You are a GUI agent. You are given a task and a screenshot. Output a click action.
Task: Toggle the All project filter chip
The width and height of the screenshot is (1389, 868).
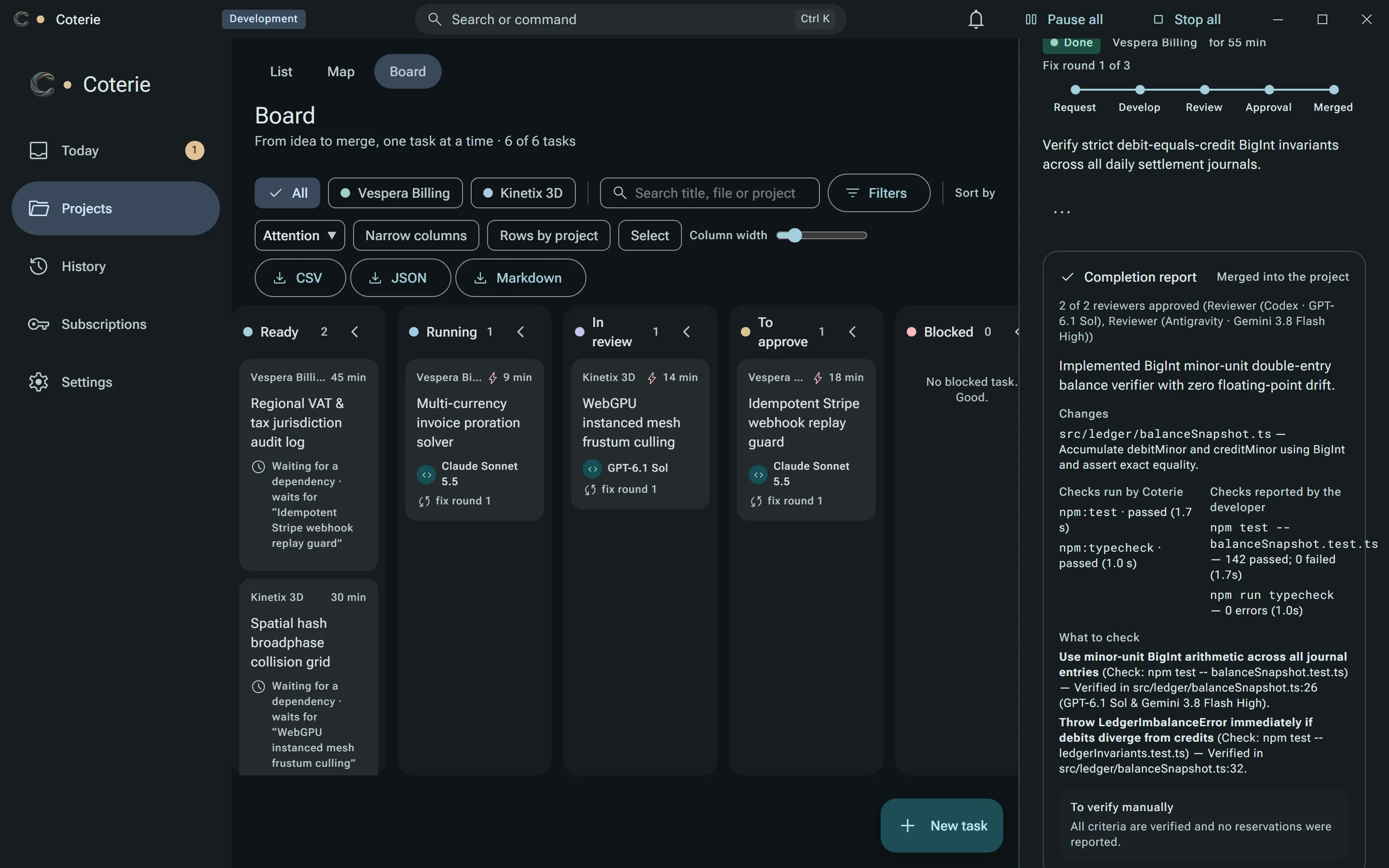tap(287, 193)
